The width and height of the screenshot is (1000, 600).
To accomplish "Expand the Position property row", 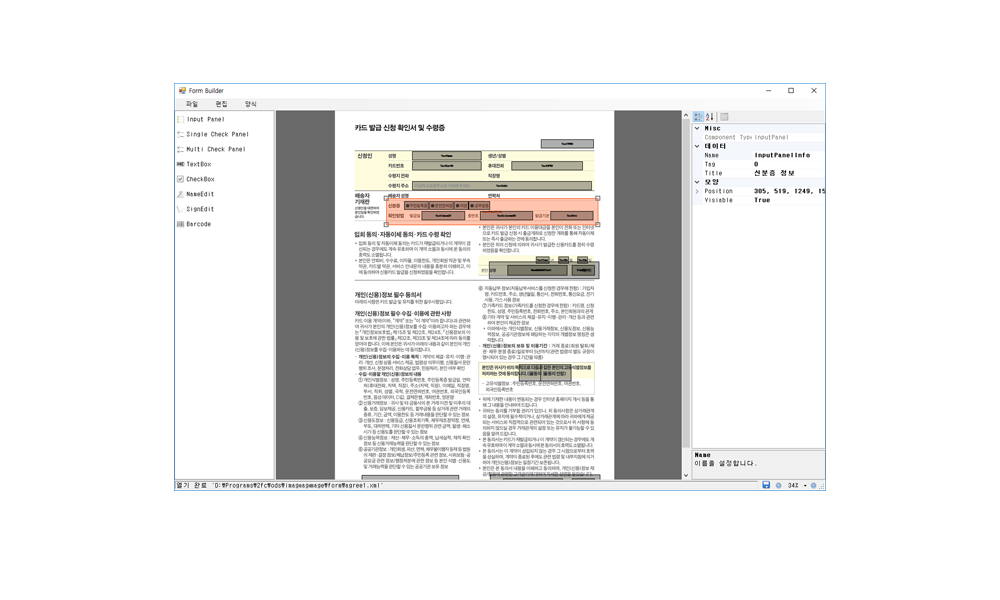I will (697, 191).
